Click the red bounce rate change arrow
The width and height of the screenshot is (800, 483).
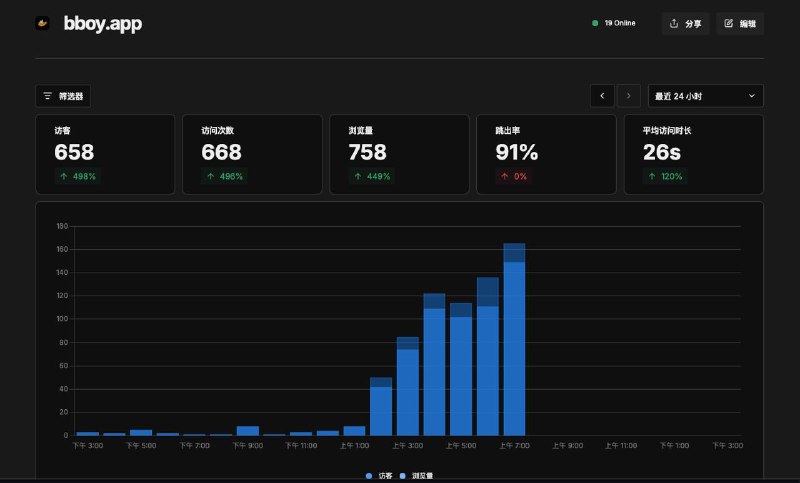click(505, 176)
